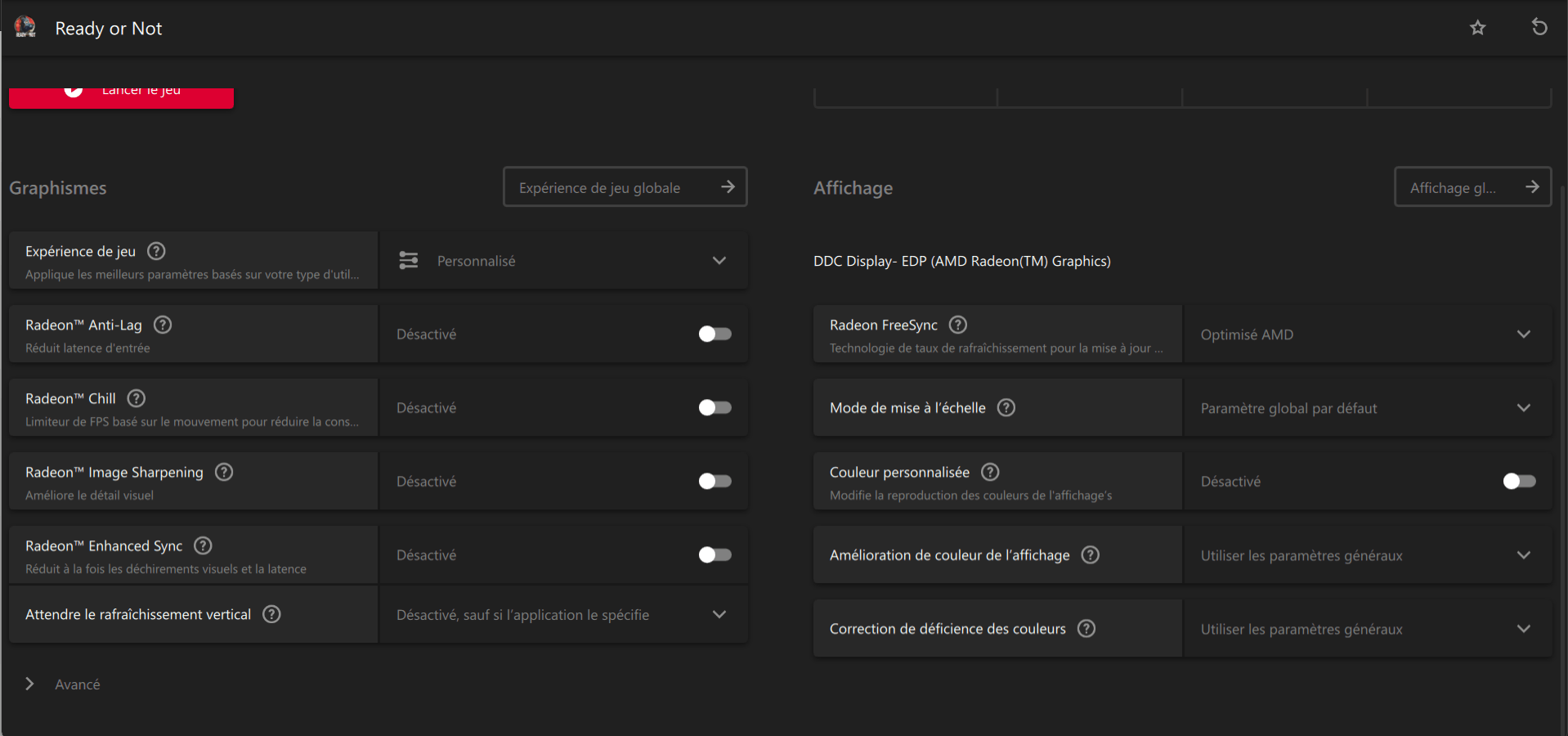The width and height of the screenshot is (1568, 736).
Task: Click the sliders icon beside Personnalisé
Action: pos(409,260)
